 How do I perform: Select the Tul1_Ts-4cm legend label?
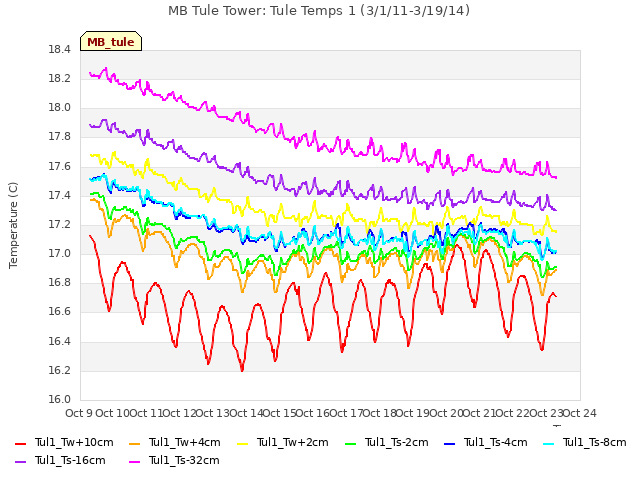[496, 442]
